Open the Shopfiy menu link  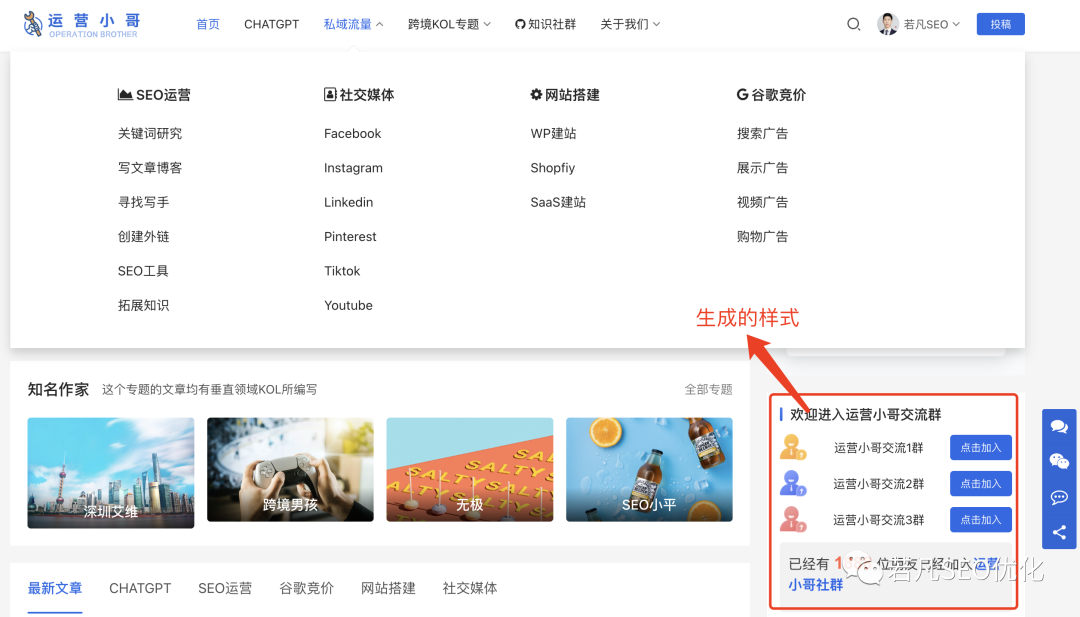pyautogui.click(x=552, y=168)
